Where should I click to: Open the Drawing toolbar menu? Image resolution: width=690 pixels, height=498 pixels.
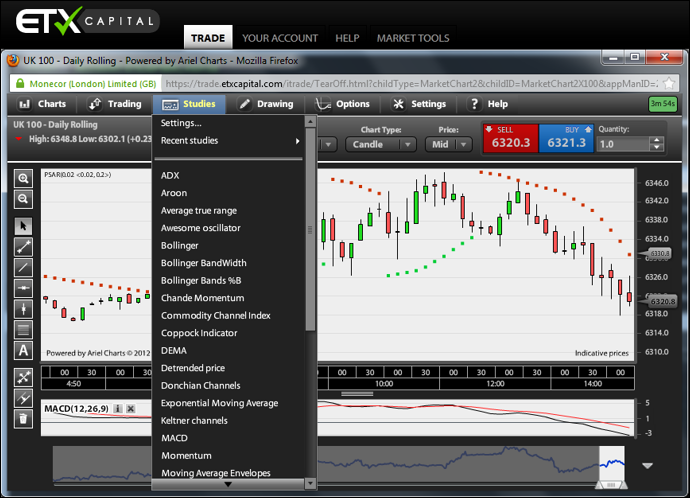click(265, 104)
